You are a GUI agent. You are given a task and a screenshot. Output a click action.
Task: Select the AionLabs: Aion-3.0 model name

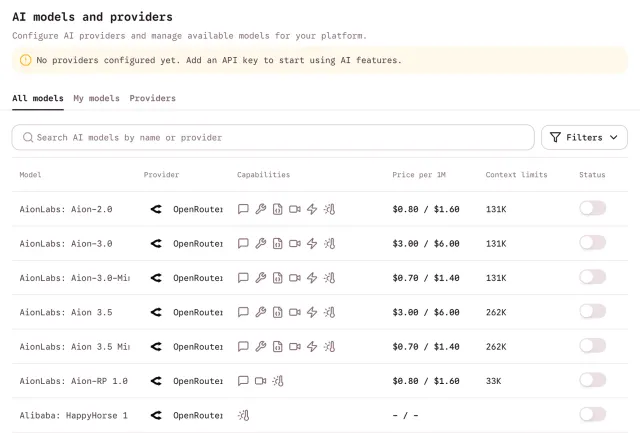[x=66, y=244]
